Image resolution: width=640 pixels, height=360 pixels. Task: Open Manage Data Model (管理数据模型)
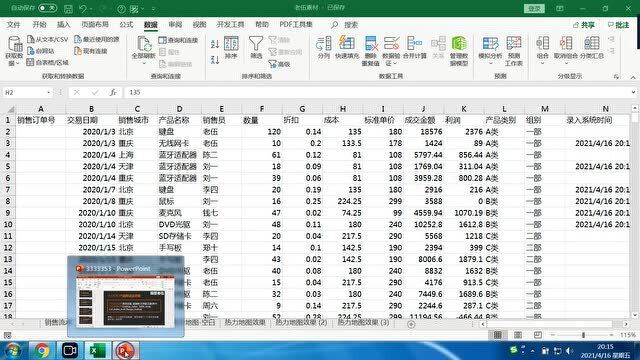(x=459, y=51)
